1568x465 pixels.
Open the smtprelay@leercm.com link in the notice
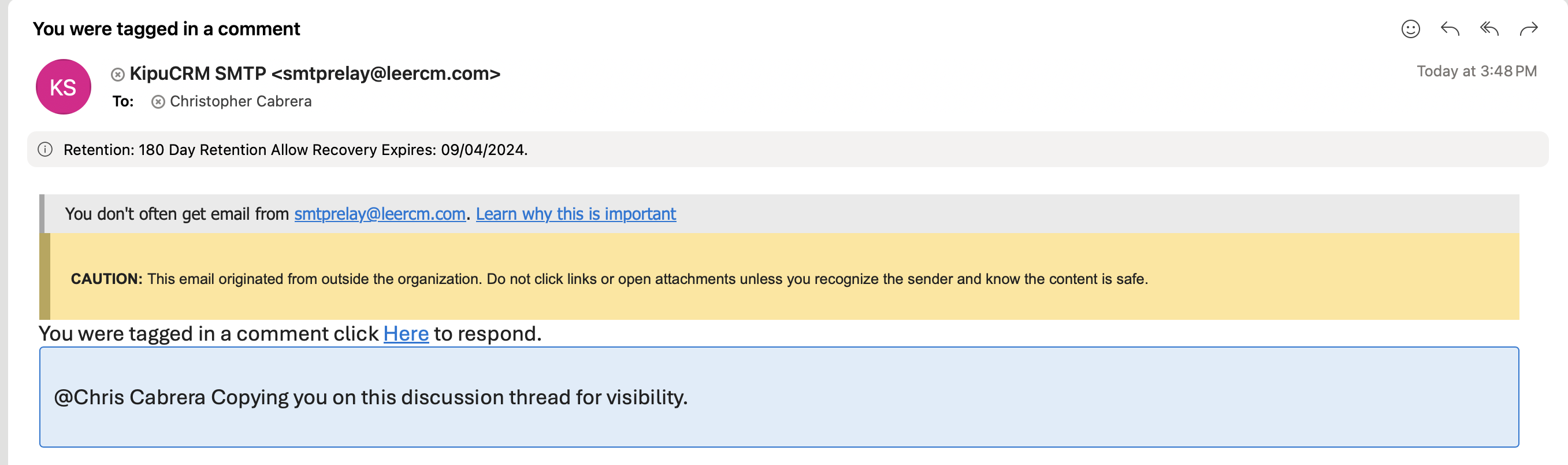pyautogui.click(x=379, y=214)
